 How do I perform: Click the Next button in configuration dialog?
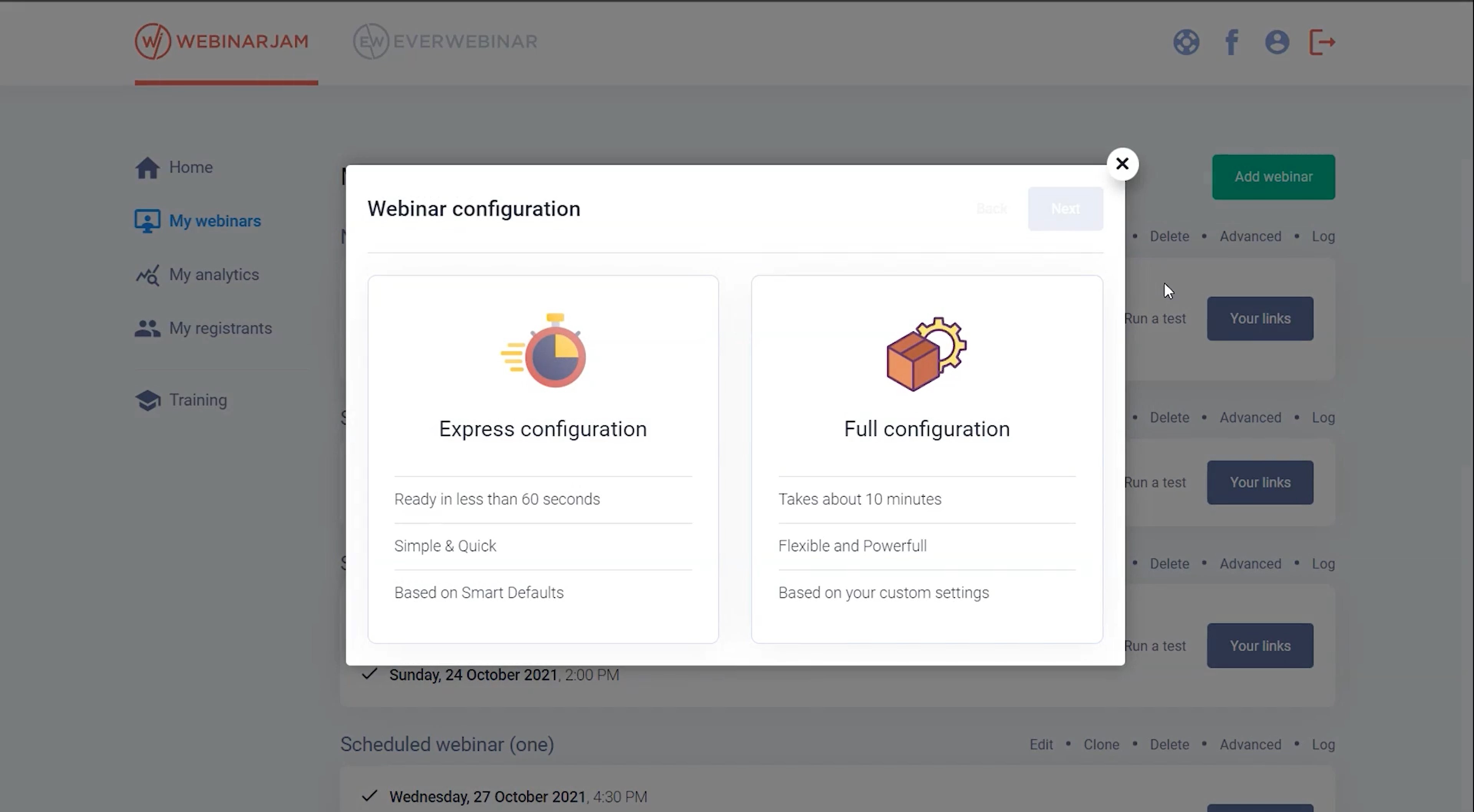pyautogui.click(x=1065, y=208)
